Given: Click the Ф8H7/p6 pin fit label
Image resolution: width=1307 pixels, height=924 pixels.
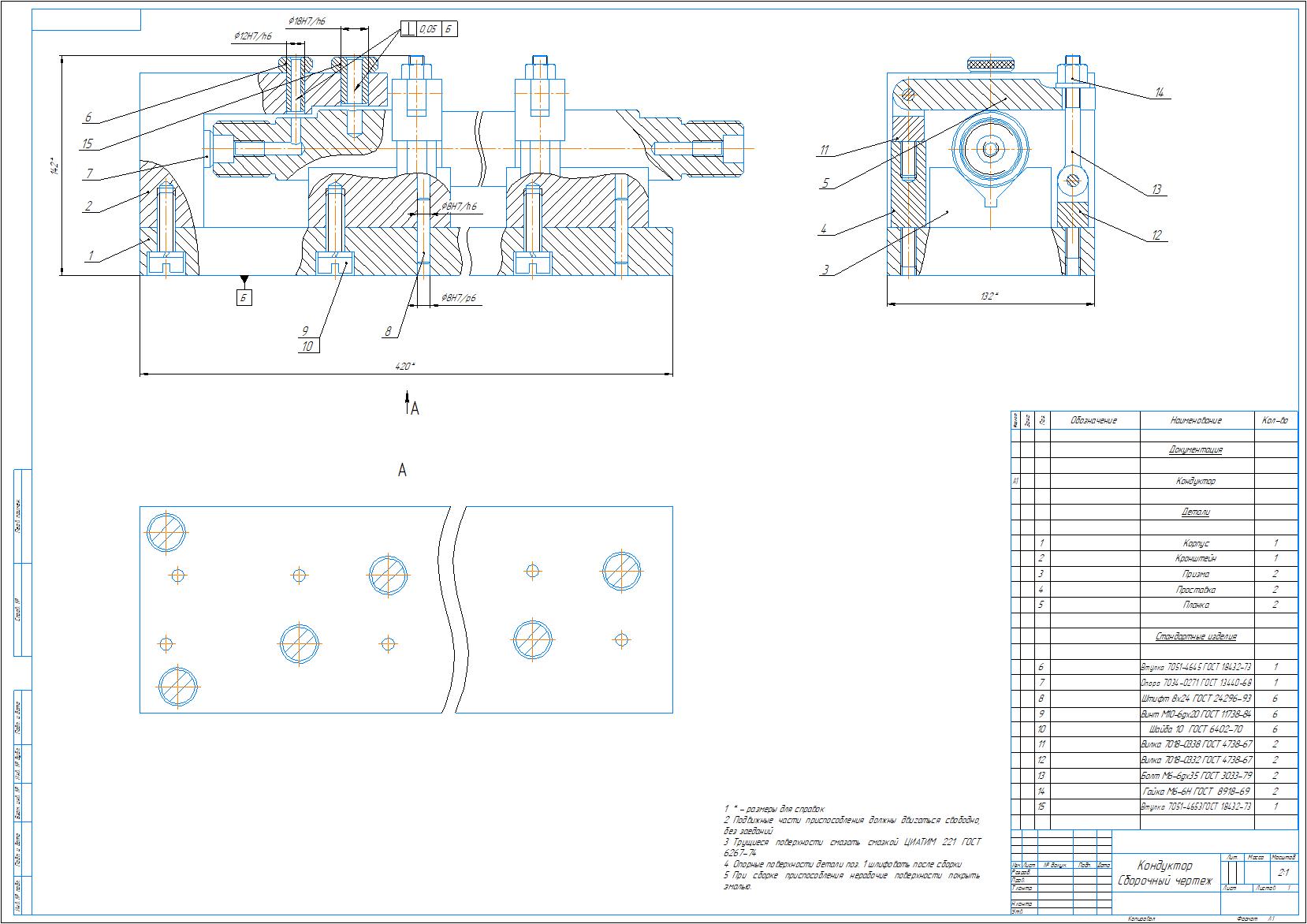Looking at the screenshot, I should [x=459, y=298].
